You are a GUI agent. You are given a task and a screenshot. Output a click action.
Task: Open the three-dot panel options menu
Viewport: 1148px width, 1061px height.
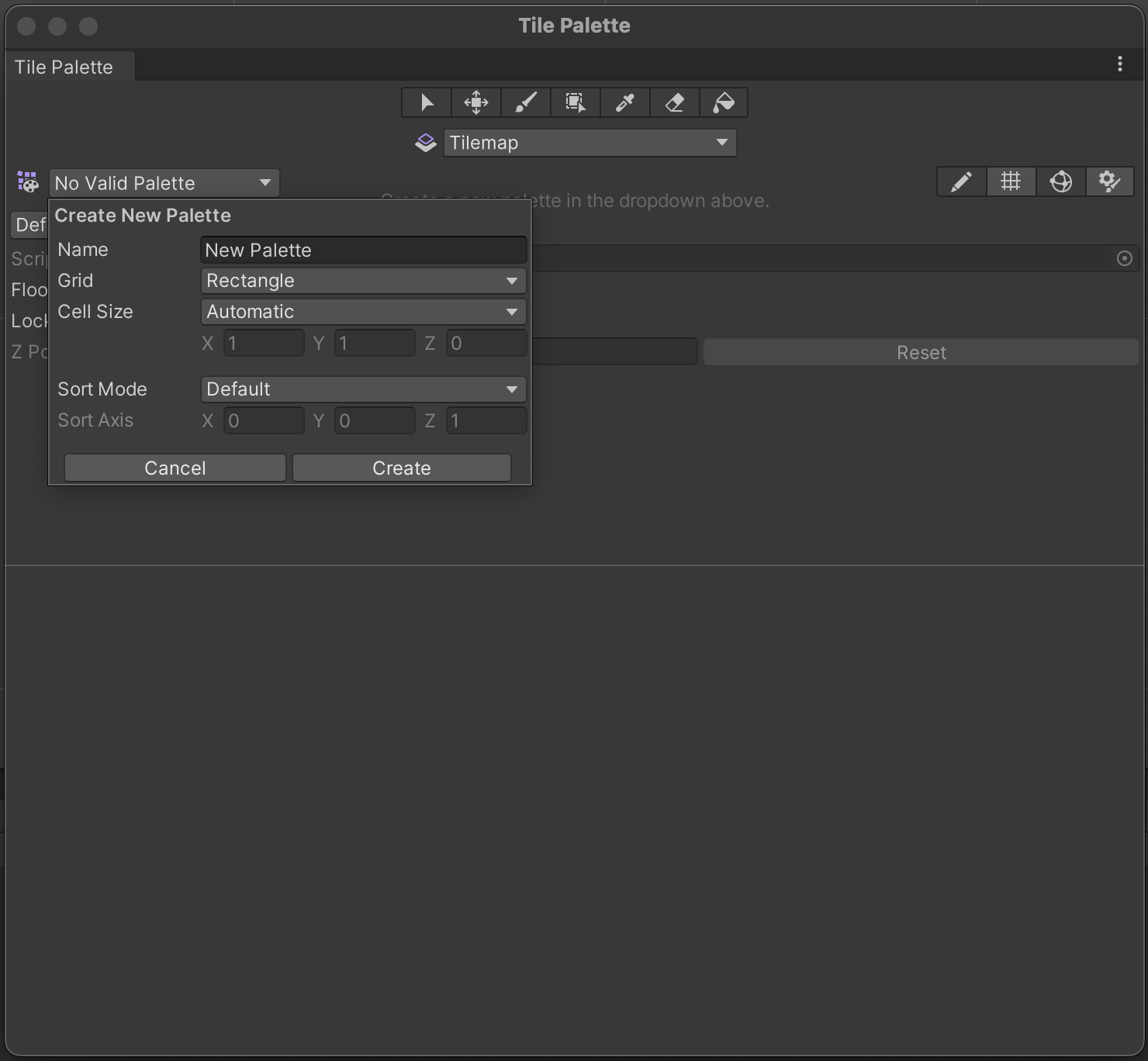[1119, 64]
